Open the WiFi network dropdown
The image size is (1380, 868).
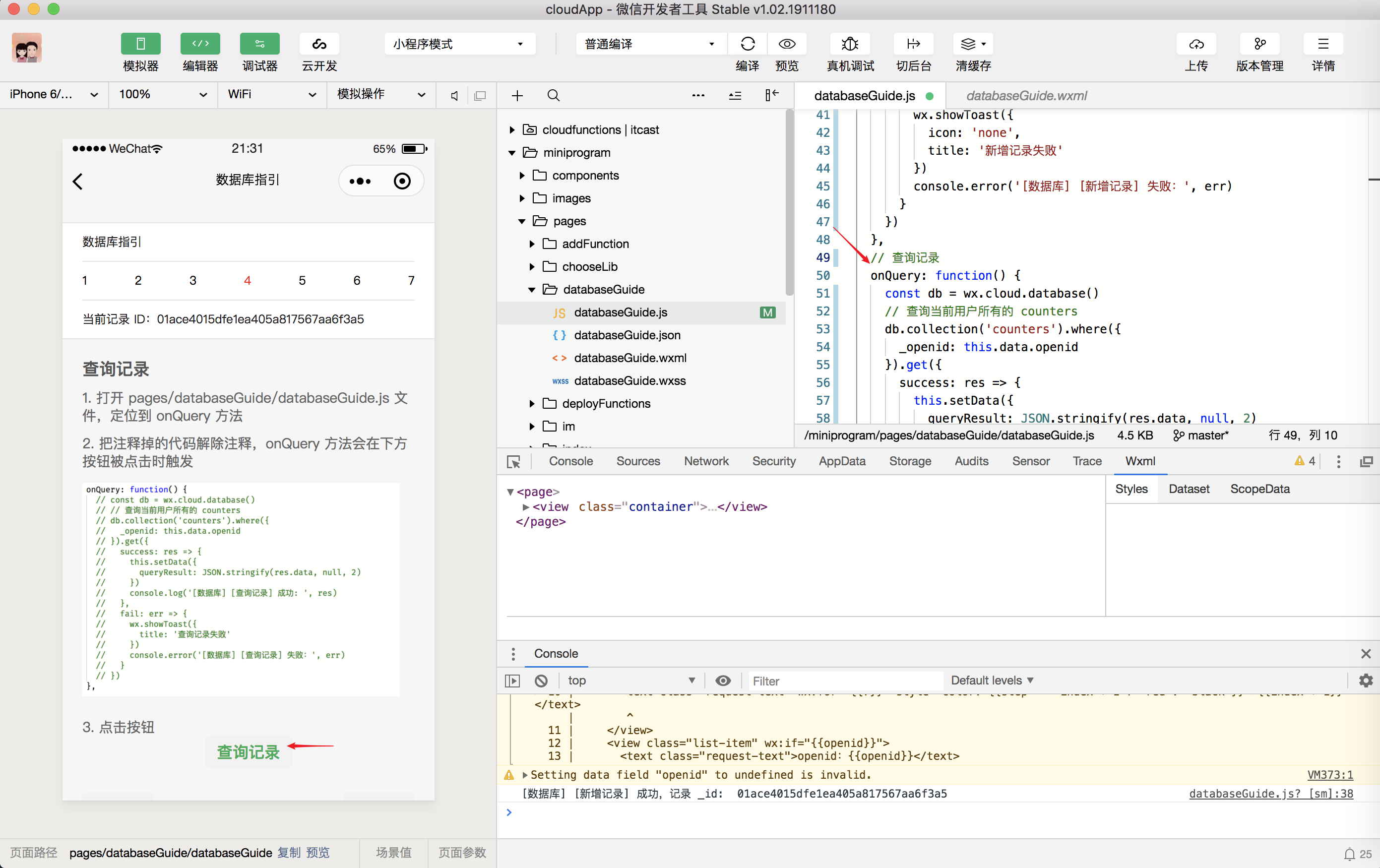coord(272,95)
